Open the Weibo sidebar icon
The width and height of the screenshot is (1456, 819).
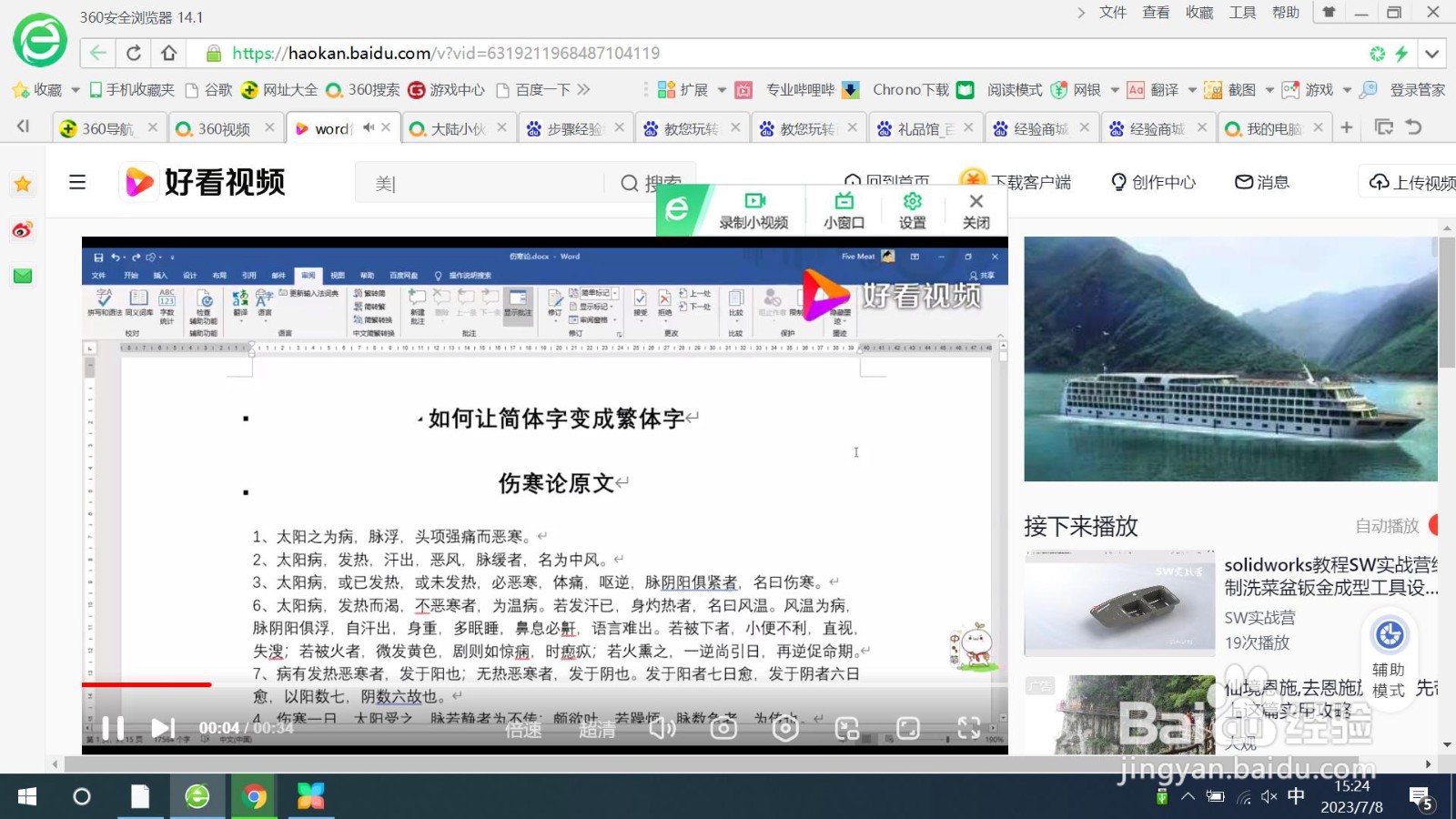(23, 230)
